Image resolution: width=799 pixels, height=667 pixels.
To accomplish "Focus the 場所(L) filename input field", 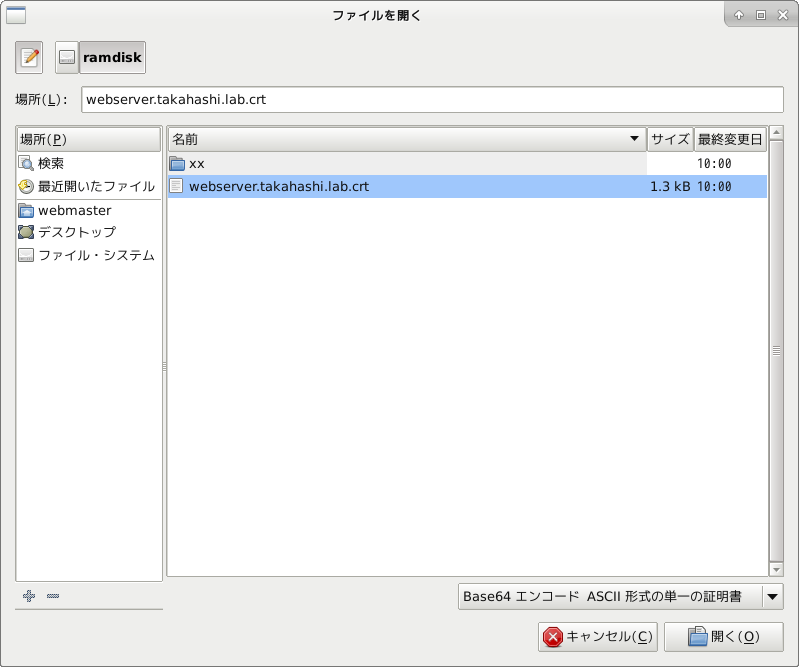I will click(432, 99).
